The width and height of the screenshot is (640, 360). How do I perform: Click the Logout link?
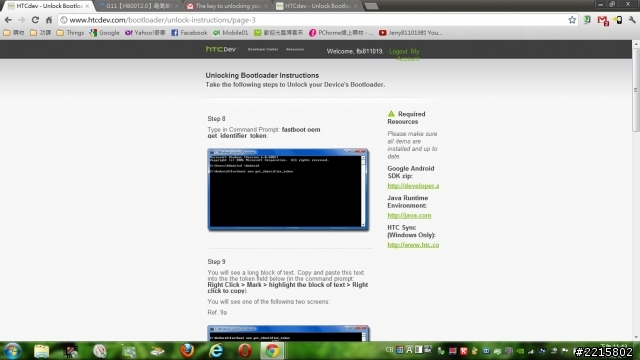pyautogui.click(x=398, y=51)
